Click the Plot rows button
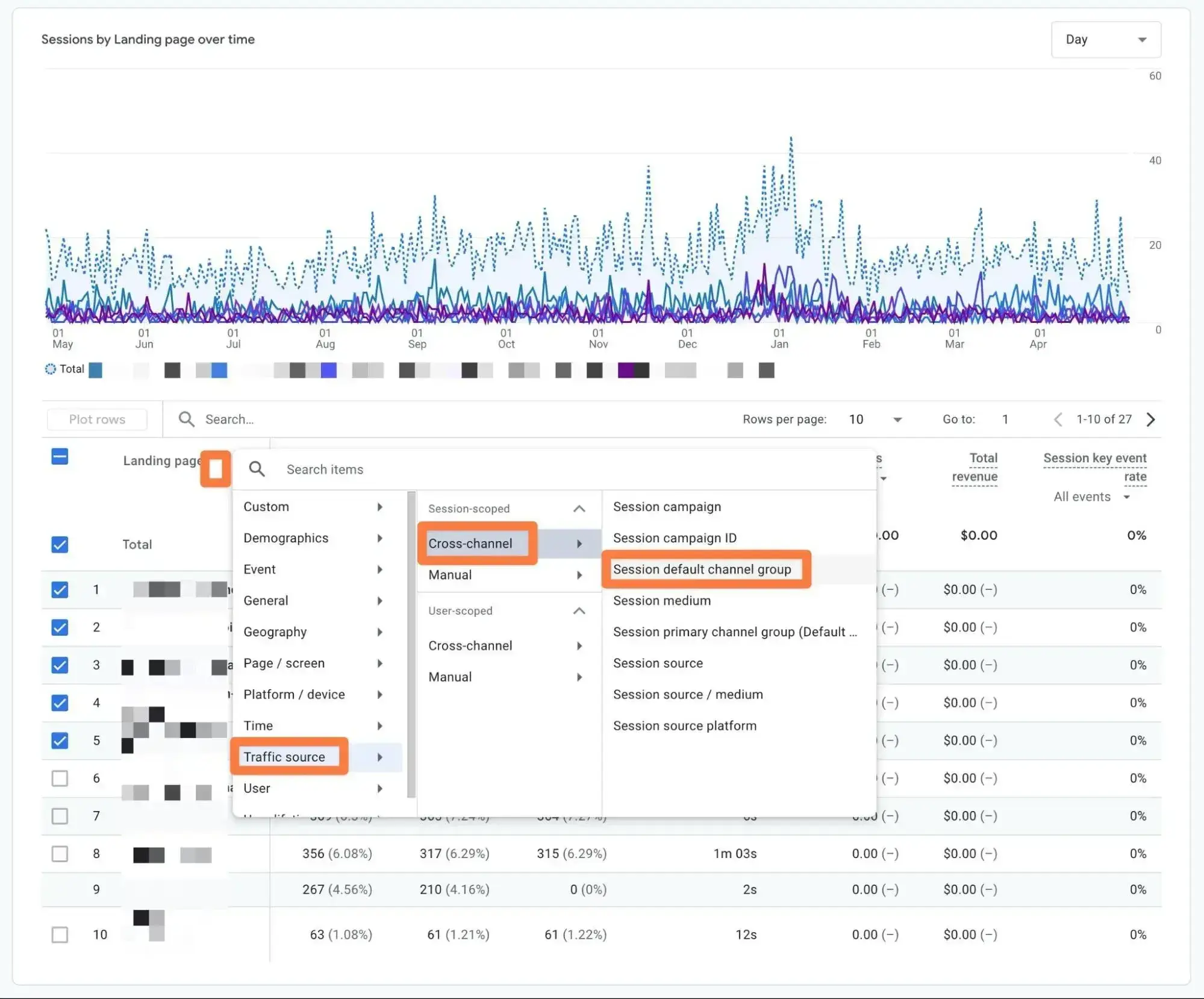1204x999 pixels. (97, 419)
